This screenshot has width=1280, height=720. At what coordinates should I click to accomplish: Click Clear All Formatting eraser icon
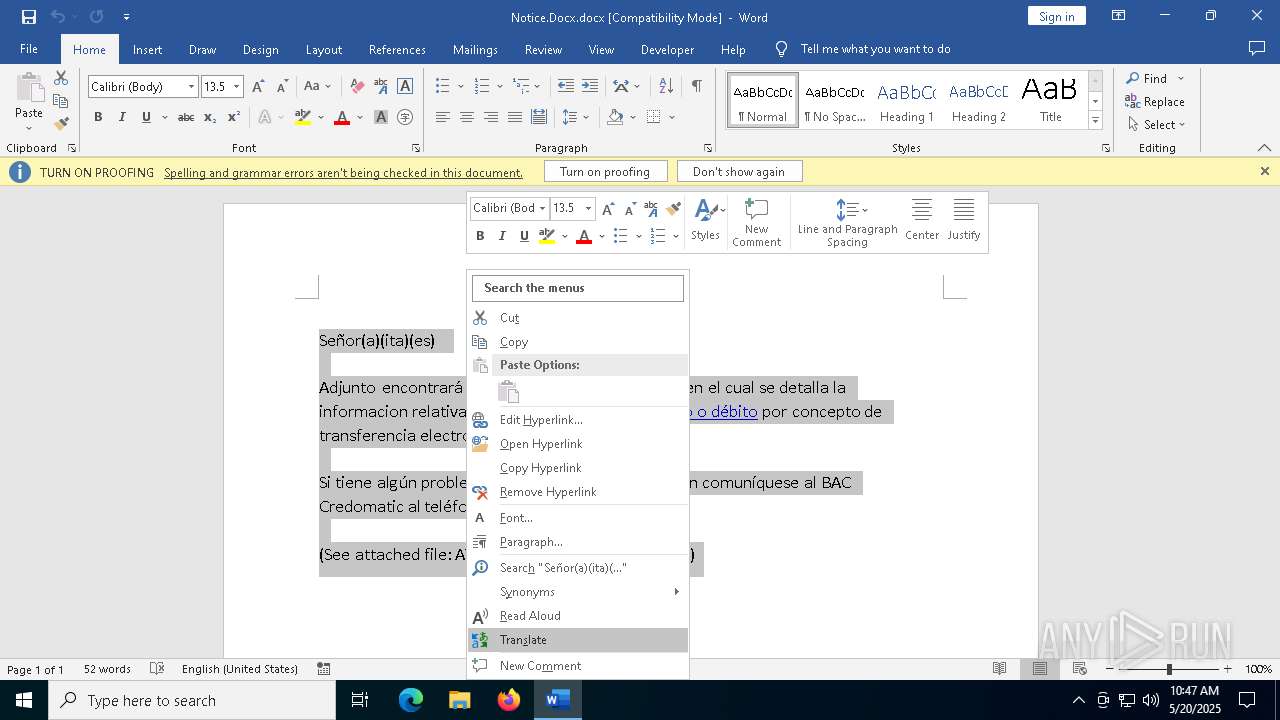click(x=357, y=87)
